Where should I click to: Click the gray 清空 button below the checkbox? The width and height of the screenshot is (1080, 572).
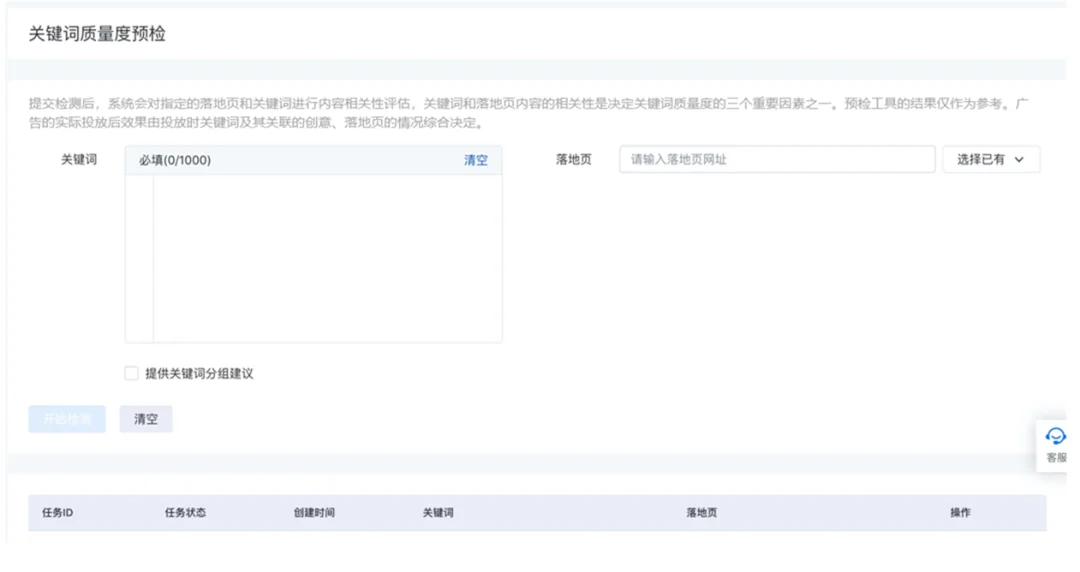(x=146, y=419)
